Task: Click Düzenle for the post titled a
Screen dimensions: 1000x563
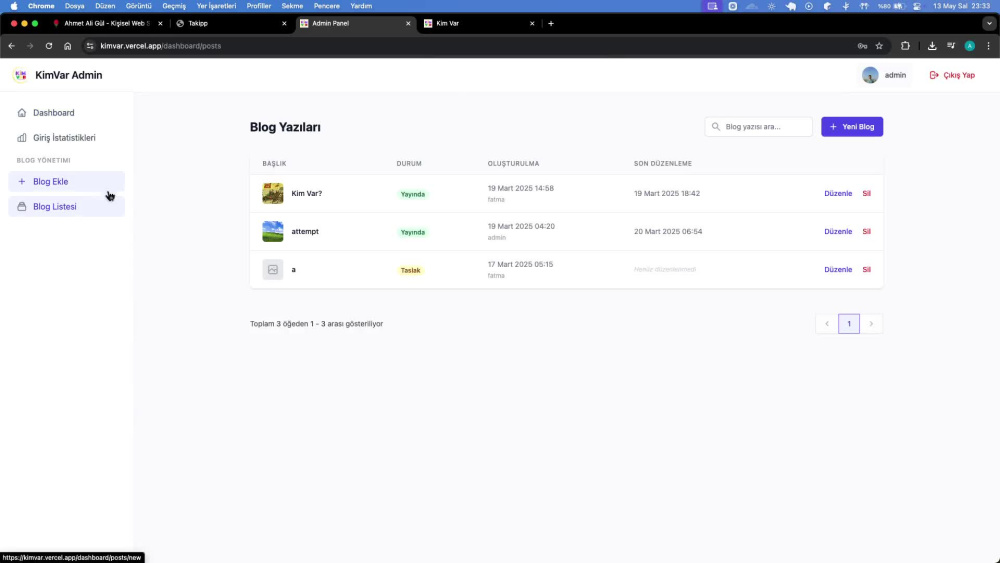Action: coord(838,270)
